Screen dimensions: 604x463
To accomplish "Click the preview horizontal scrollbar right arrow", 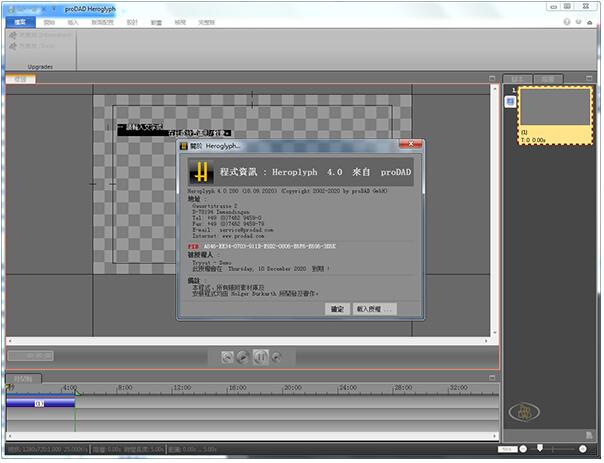I will (x=486, y=341).
